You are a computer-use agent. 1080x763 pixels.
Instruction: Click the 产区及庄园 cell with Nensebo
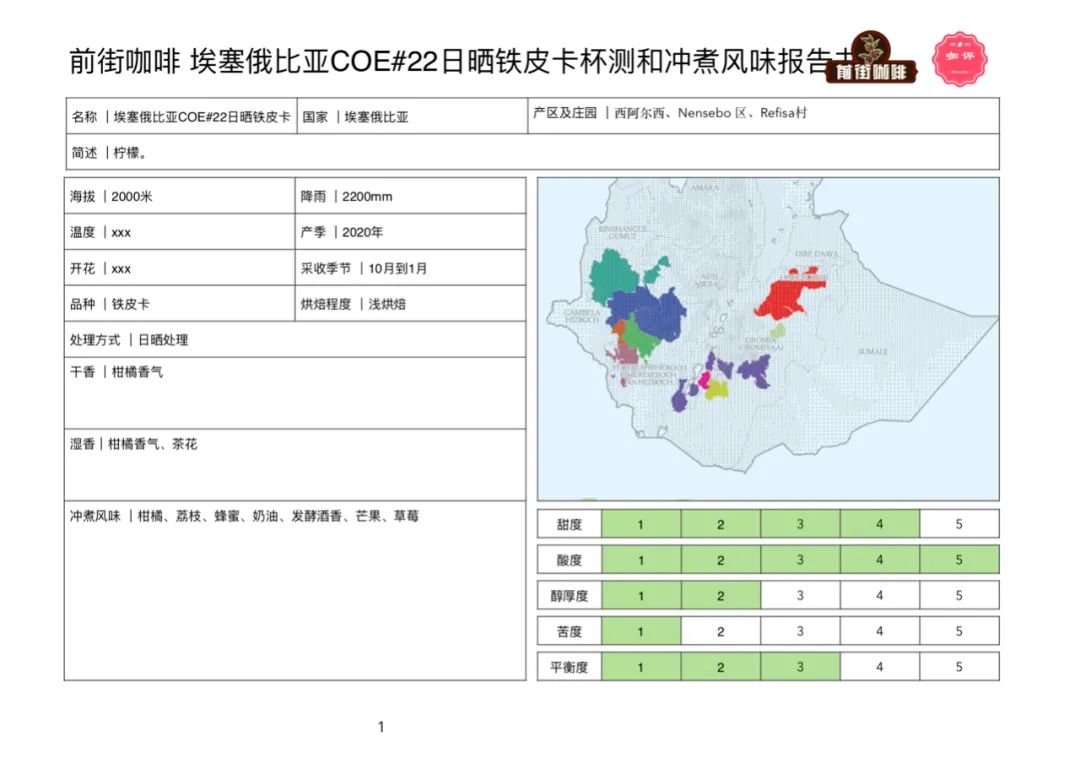[763, 116]
